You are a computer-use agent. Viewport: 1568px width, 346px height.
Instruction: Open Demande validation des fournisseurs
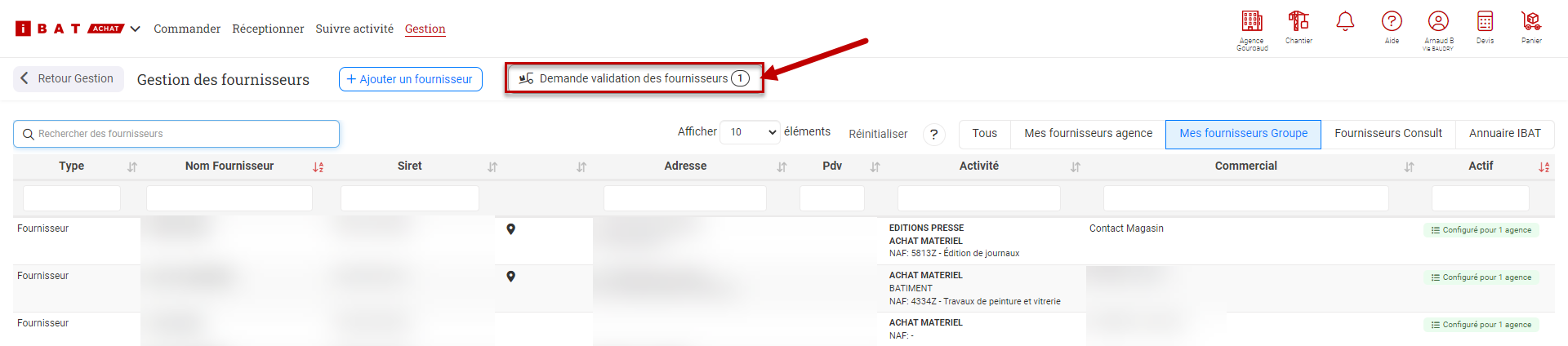pyautogui.click(x=634, y=78)
